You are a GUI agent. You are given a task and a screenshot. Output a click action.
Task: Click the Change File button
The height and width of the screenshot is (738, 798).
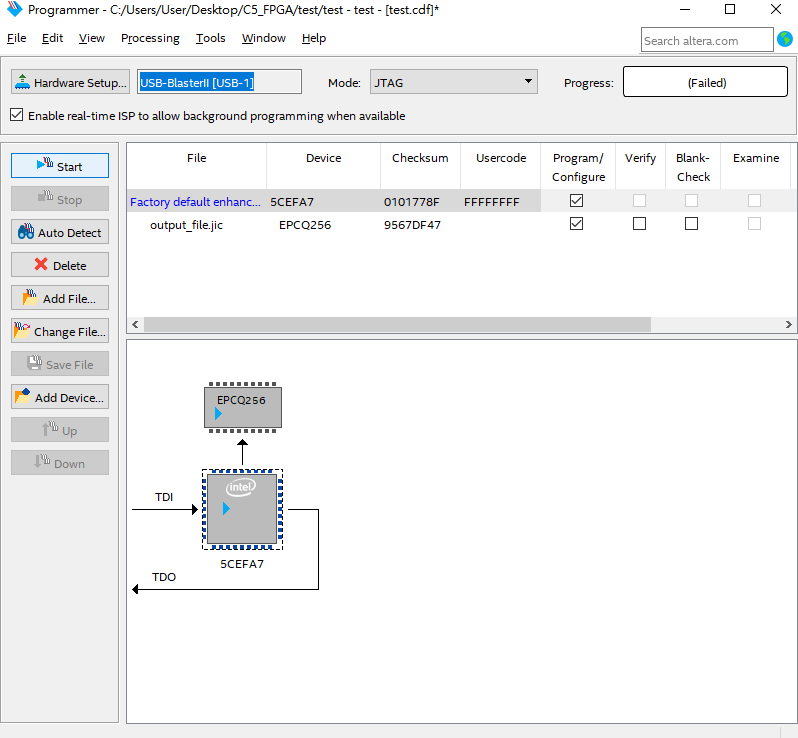click(60, 331)
